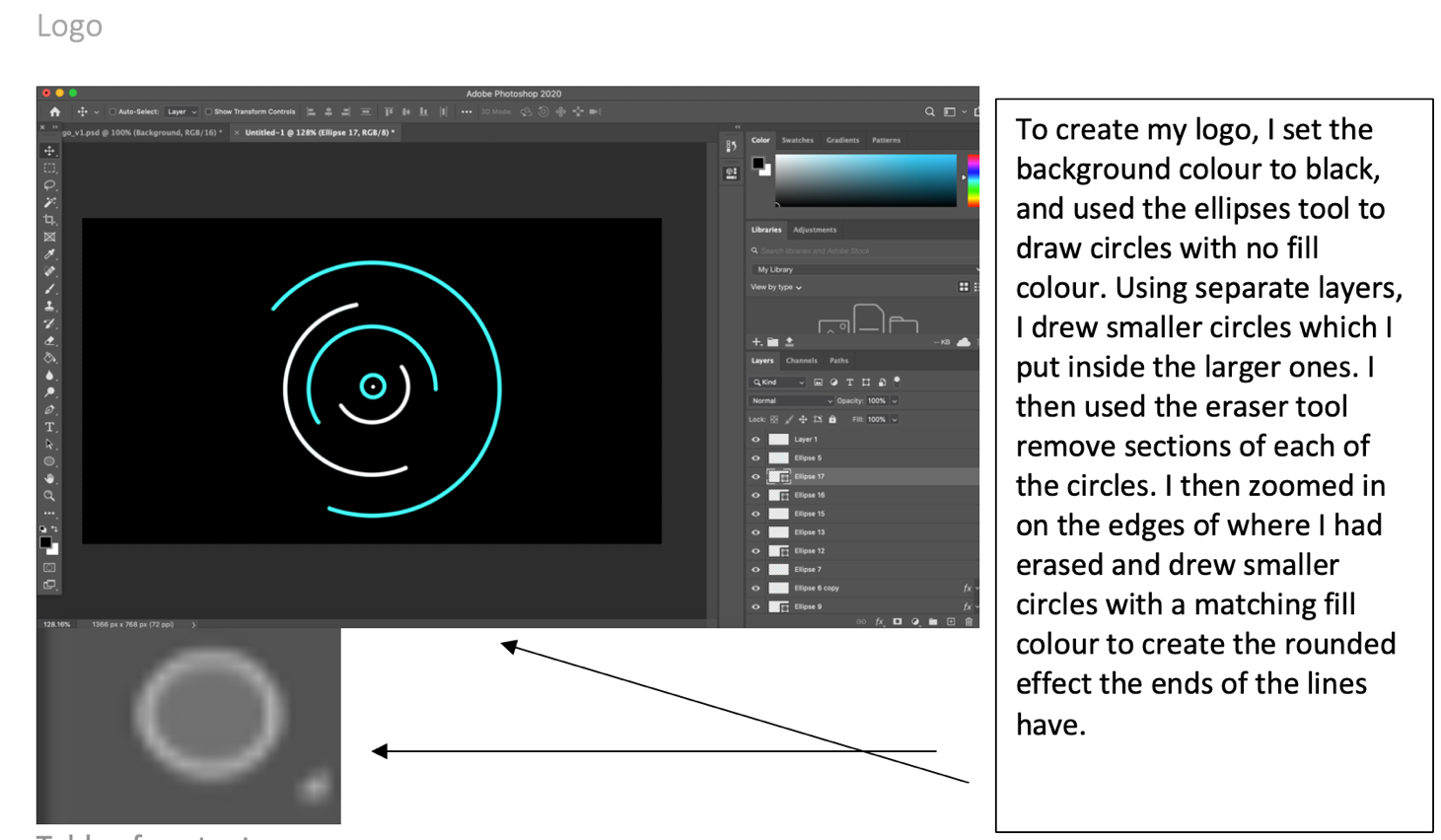
Task: Select the Type tool
Action: click(x=49, y=427)
